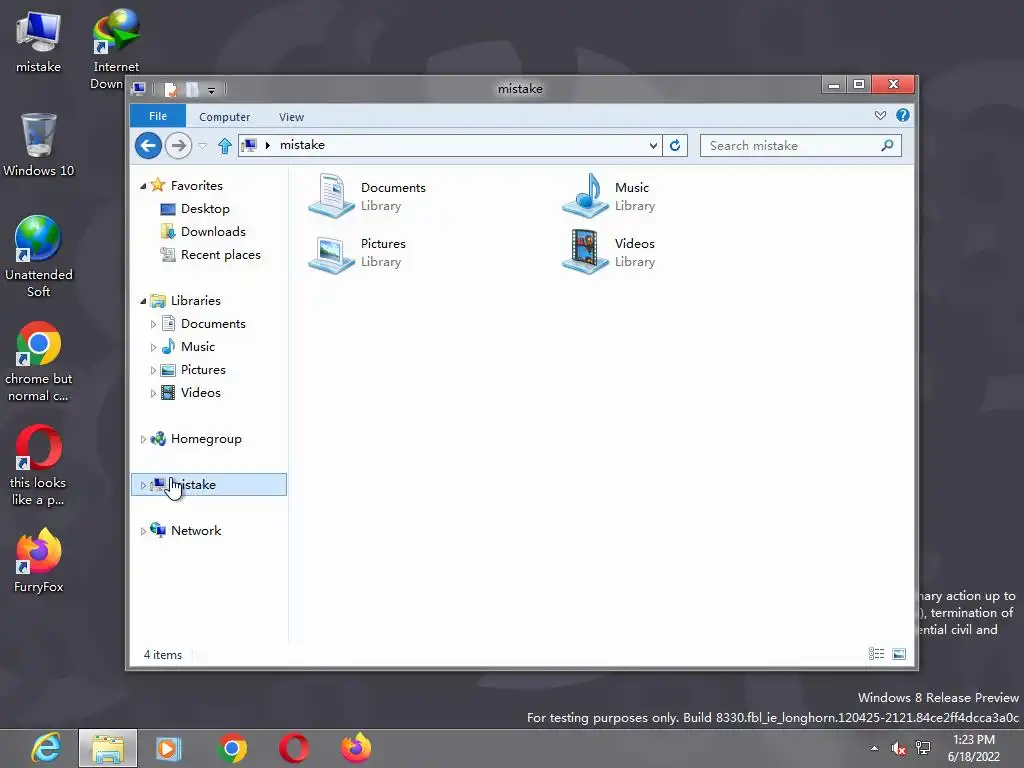Collapse the Libraries tree group

click(143, 301)
